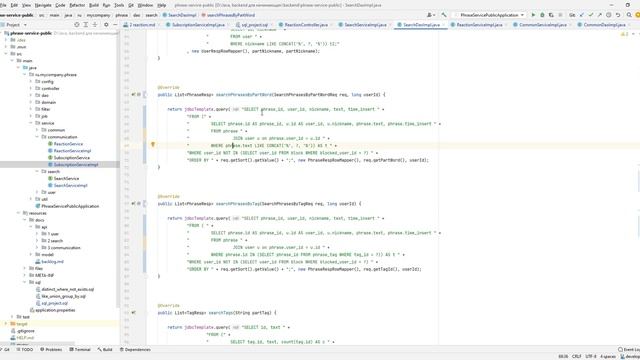Expand the controller folder

pos(31,88)
